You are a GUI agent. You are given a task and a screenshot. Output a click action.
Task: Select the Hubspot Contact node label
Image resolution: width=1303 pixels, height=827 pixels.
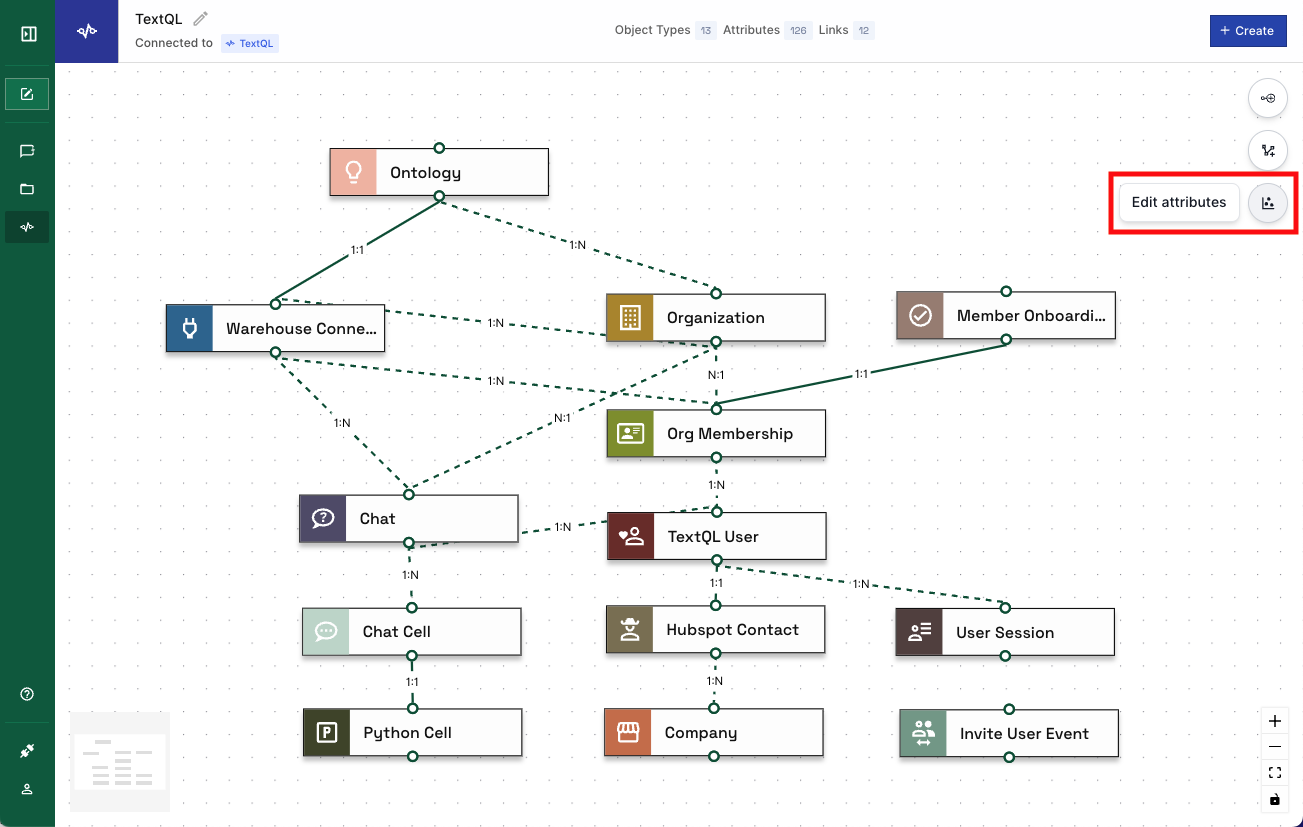(733, 630)
